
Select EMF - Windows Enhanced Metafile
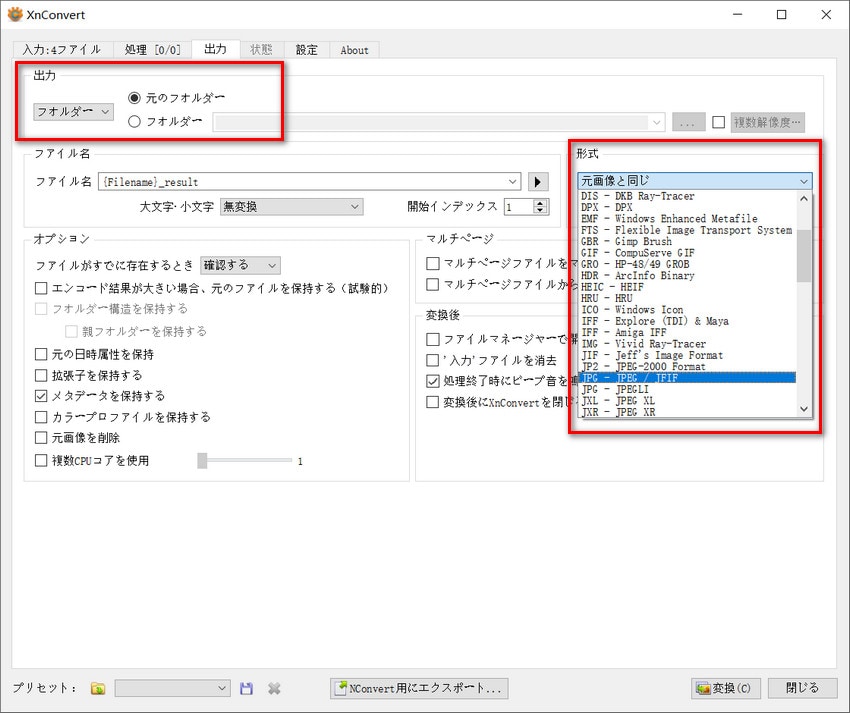[688, 219]
